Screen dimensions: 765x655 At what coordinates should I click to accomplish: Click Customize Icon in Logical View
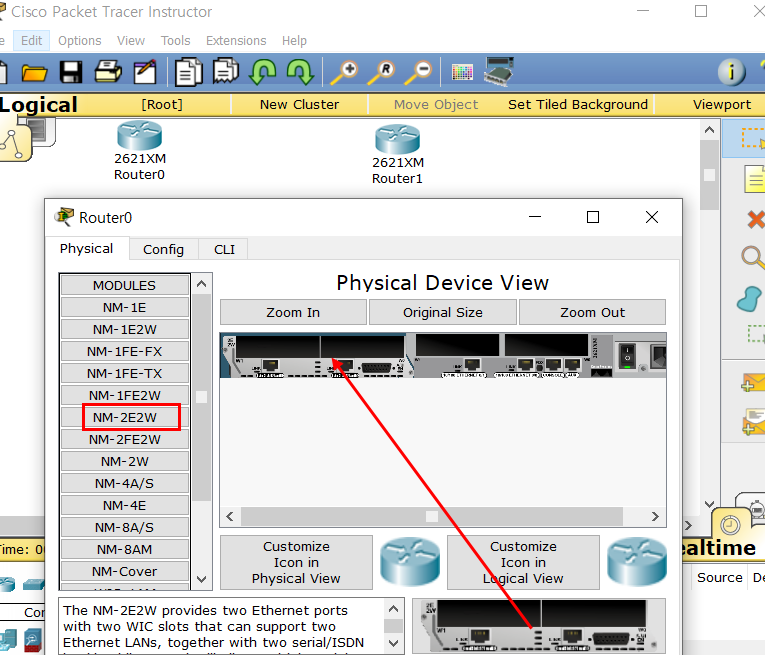pos(523,562)
